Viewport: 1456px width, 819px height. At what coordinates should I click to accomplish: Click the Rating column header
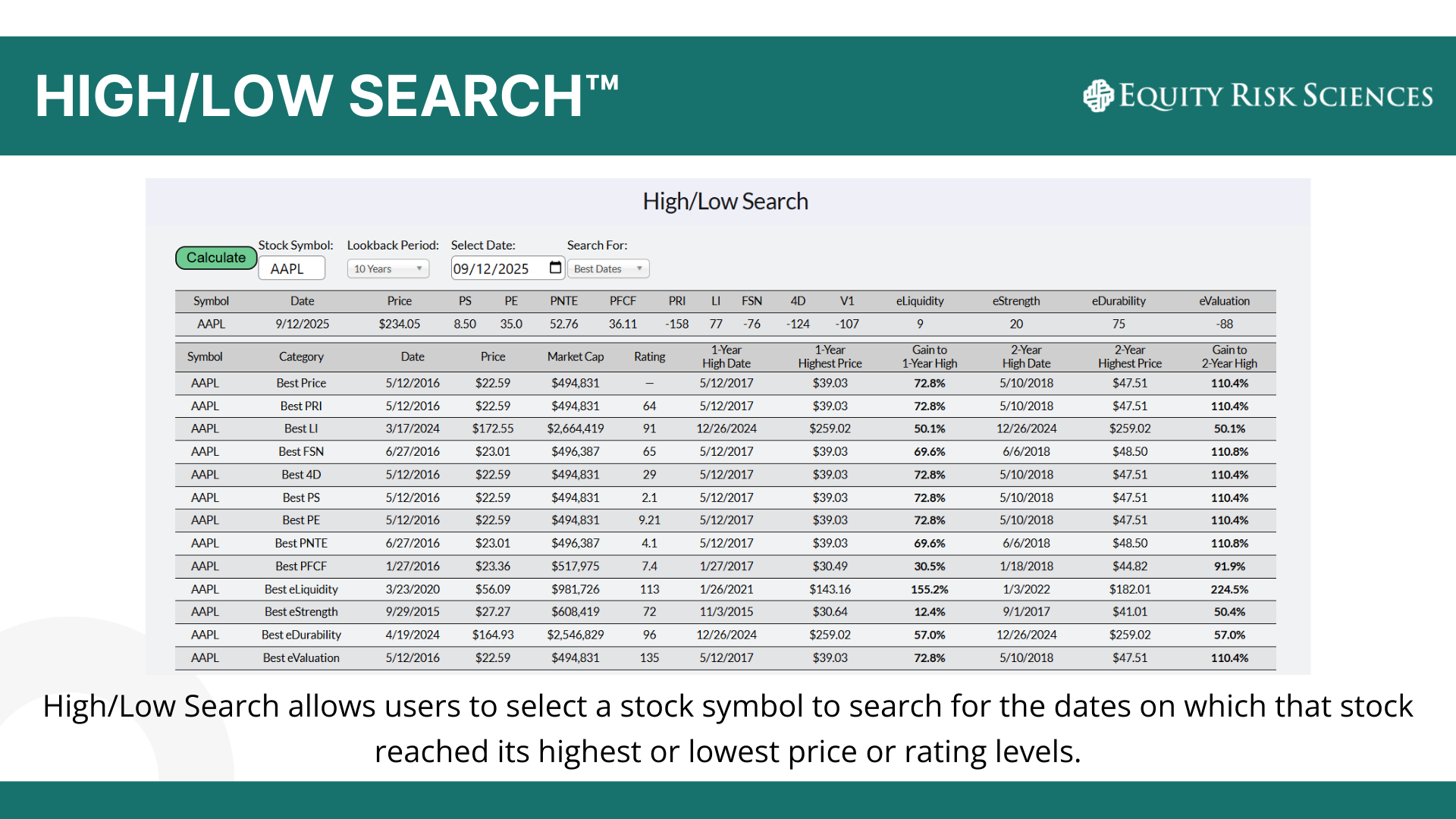tap(650, 356)
